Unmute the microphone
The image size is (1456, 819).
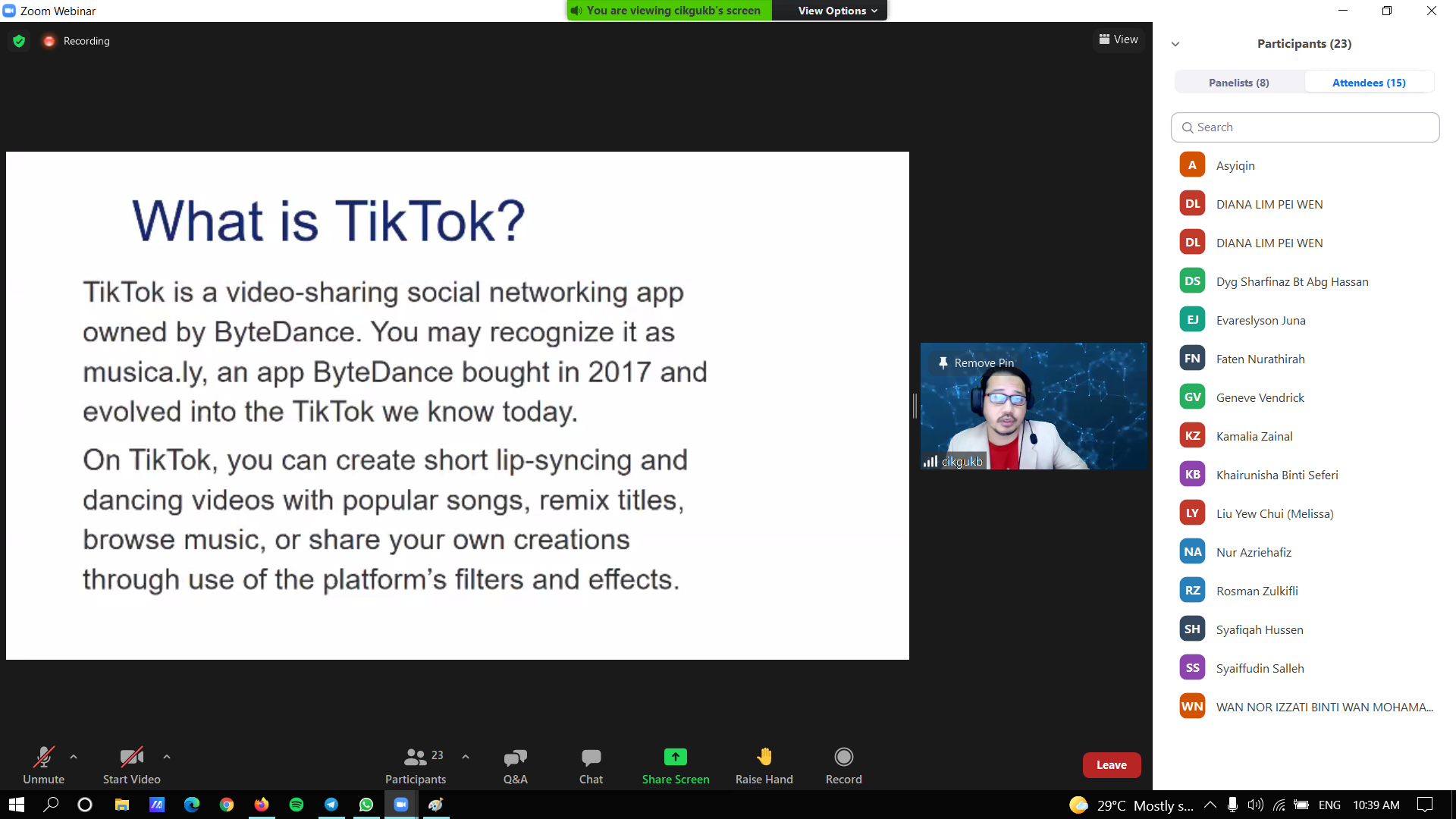click(43, 765)
